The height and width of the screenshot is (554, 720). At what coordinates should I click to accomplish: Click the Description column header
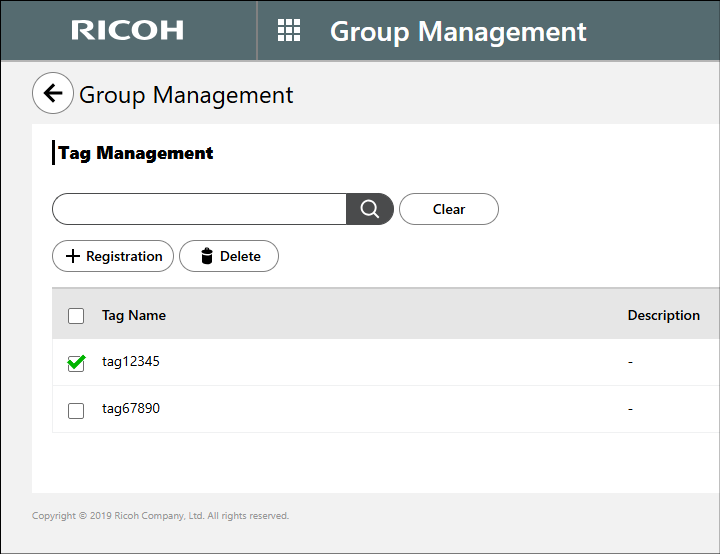(x=663, y=315)
